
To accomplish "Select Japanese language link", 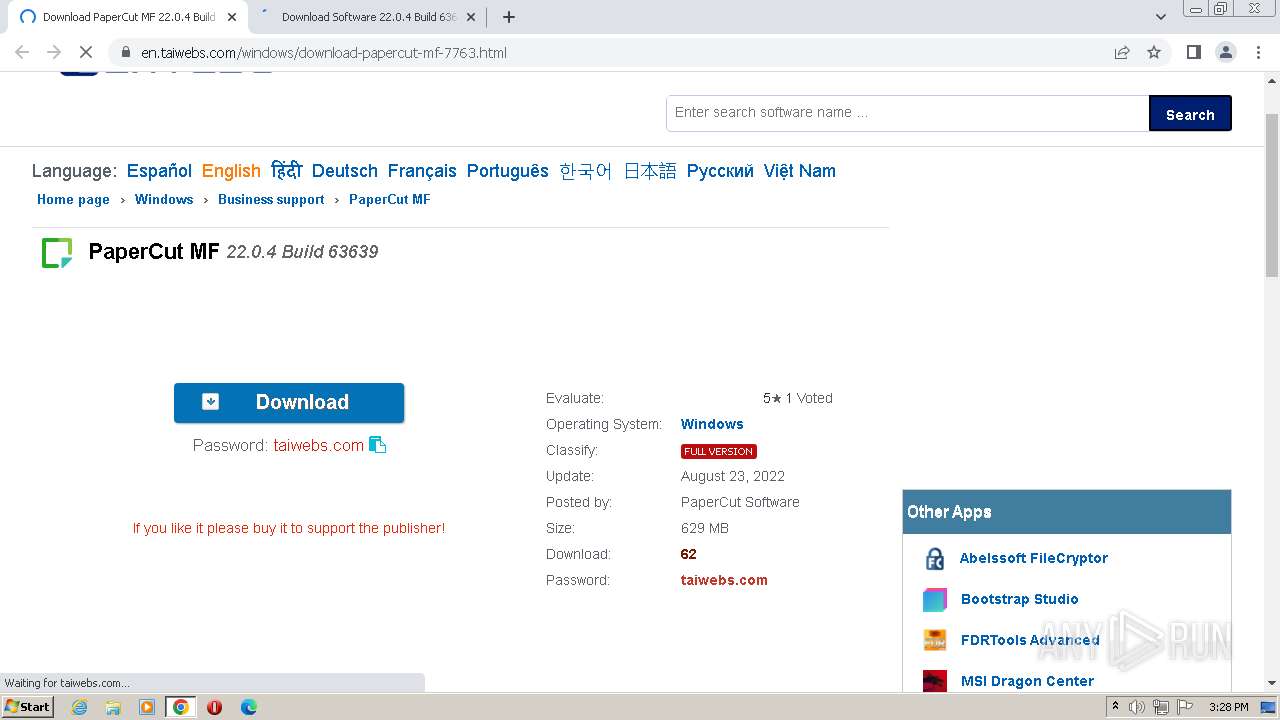I will click(x=650, y=171).
